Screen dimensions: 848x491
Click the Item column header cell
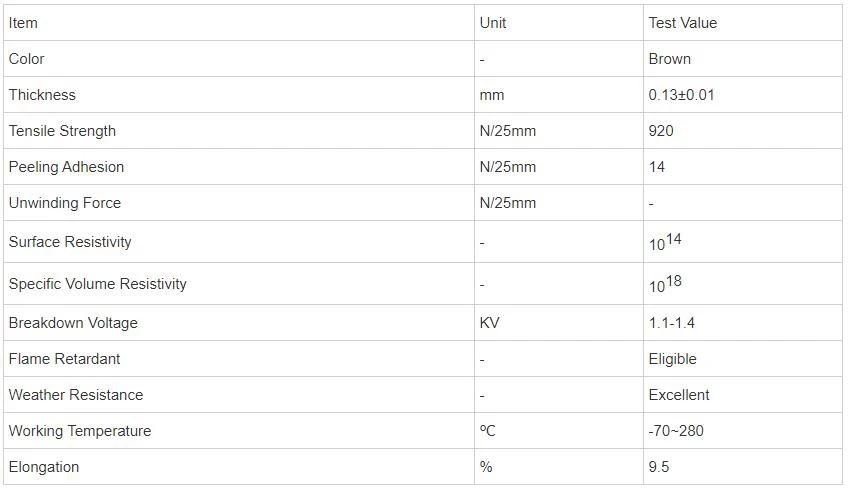coord(238,23)
